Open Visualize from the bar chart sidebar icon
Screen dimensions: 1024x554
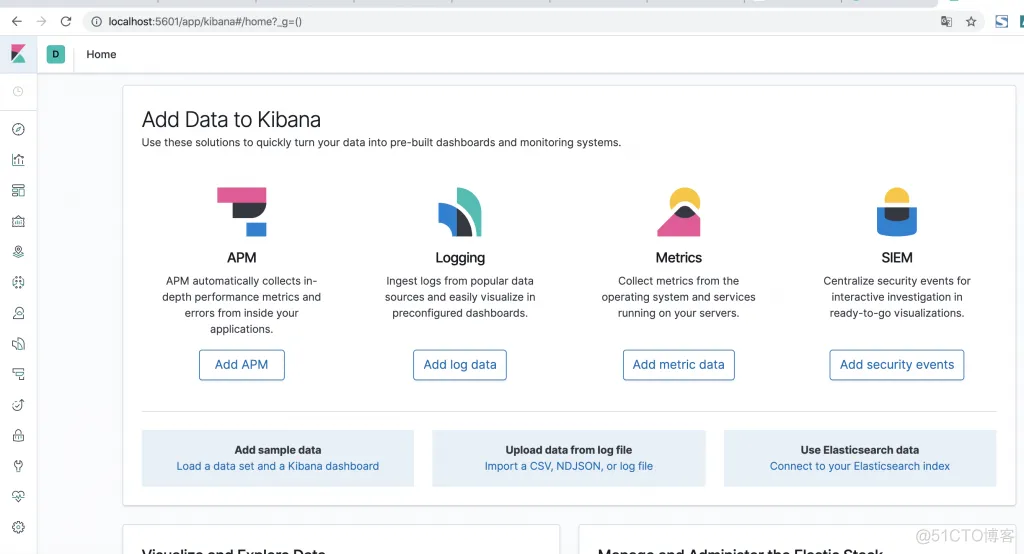click(18, 160)
